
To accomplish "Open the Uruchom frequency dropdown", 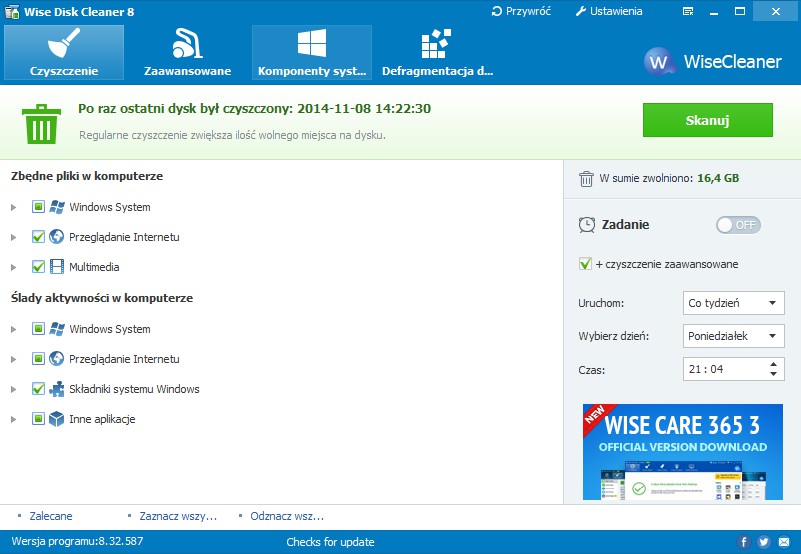I will [734, 303].
